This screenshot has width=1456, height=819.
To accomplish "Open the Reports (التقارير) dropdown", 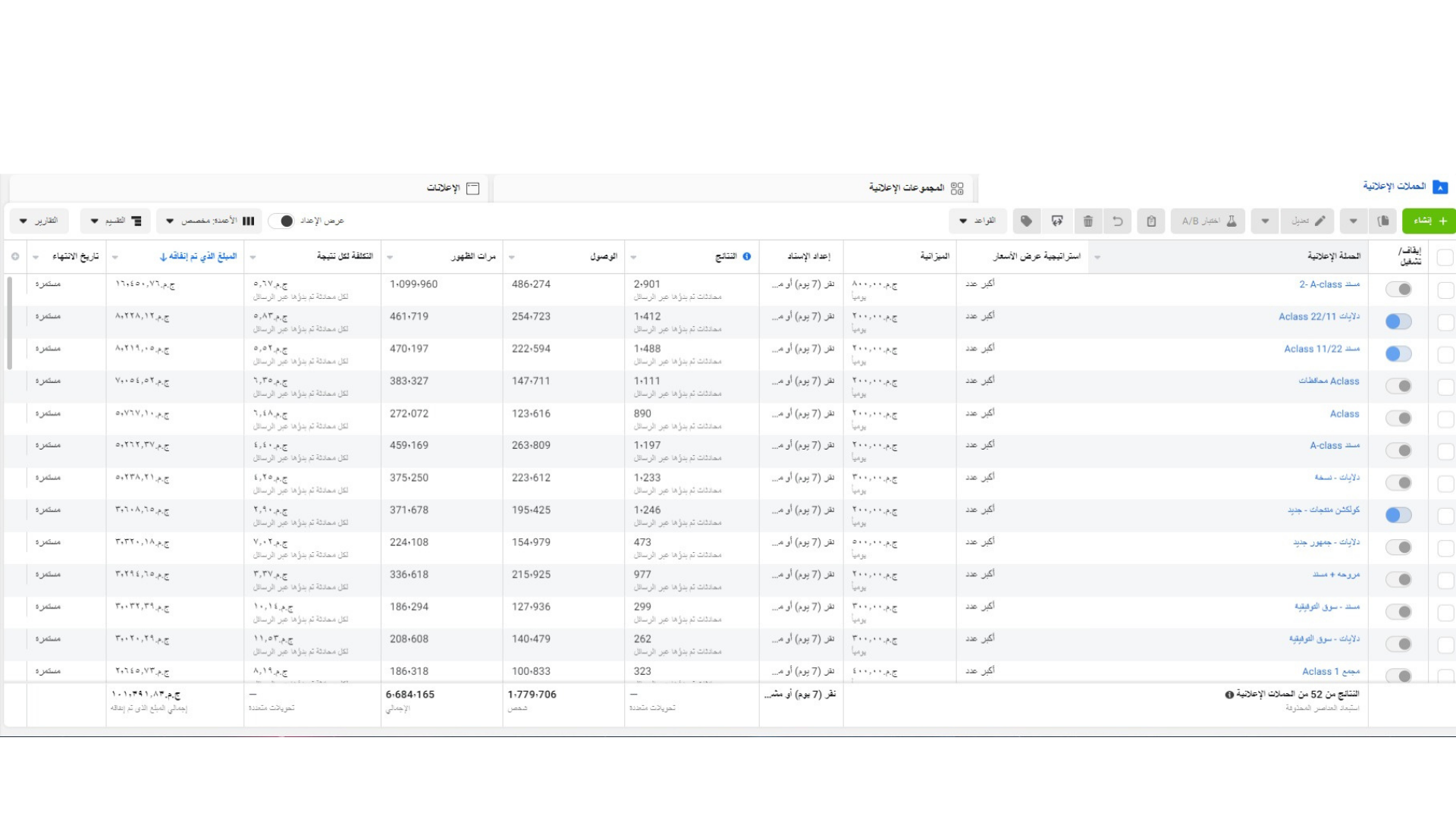I will (39, 221).
